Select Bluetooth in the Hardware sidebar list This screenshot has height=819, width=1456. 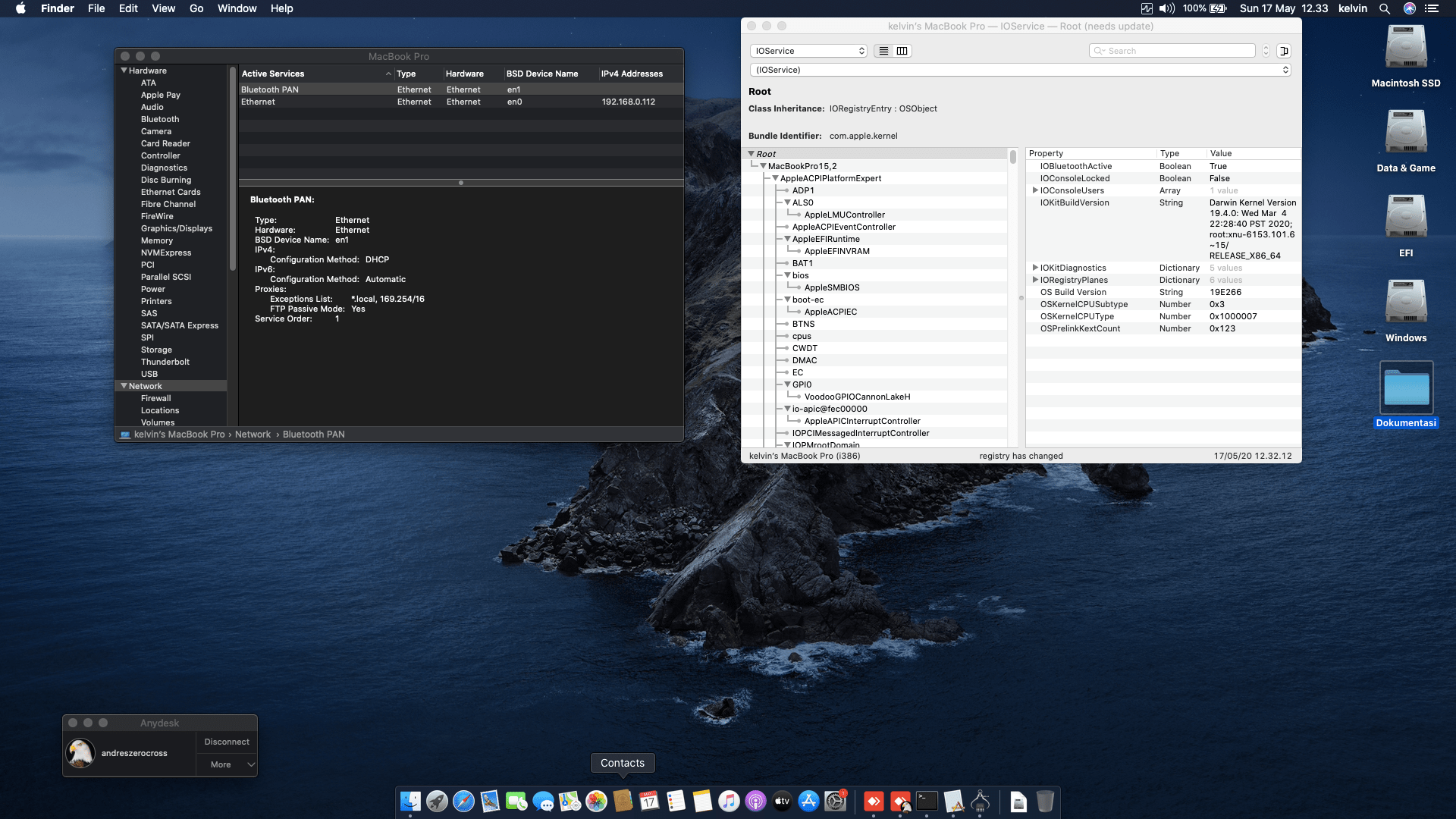point(160,119)
